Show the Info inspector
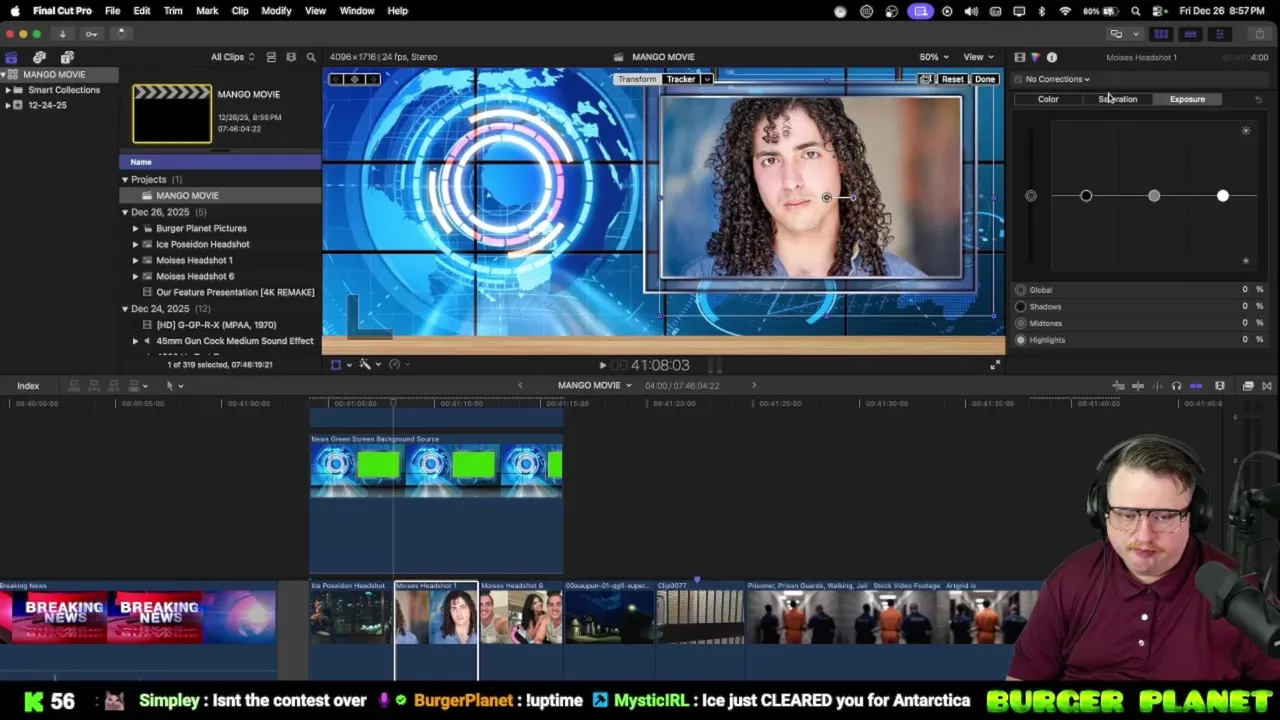The image size is (1280, 720). click(1052, 58)
